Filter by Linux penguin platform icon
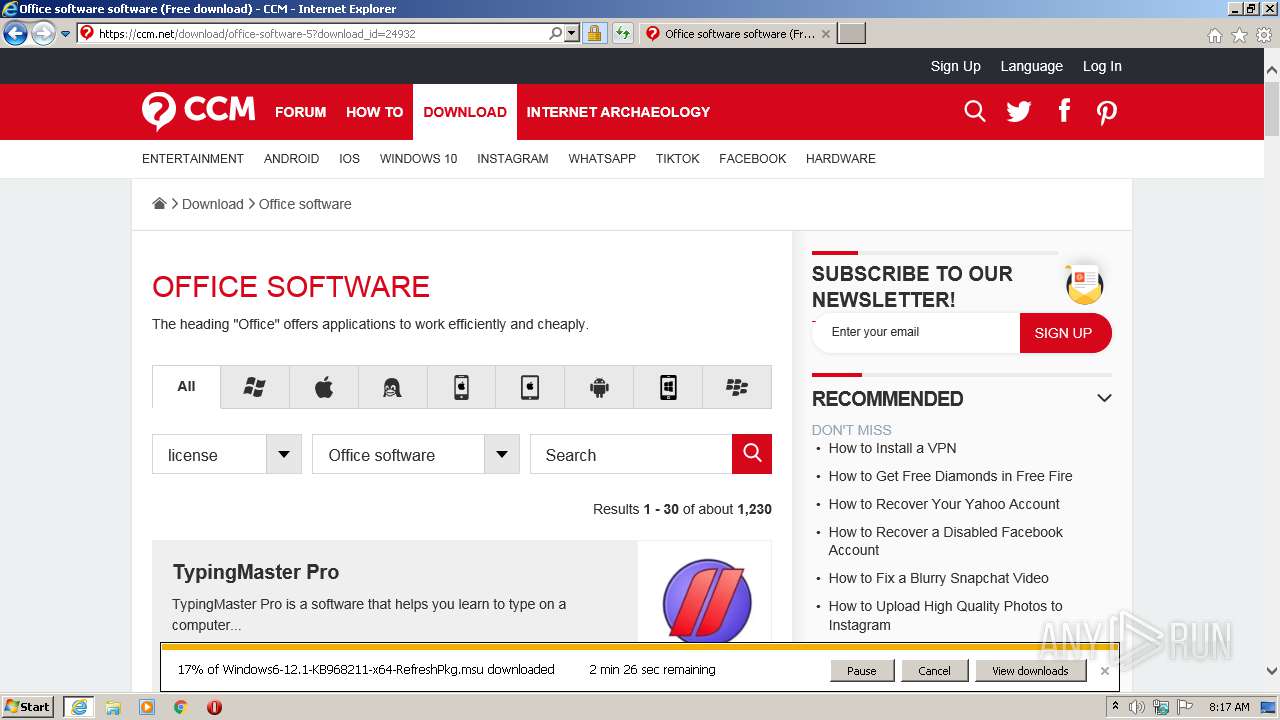The width and height of the screenshot is (1280, 720). point(392,387)
